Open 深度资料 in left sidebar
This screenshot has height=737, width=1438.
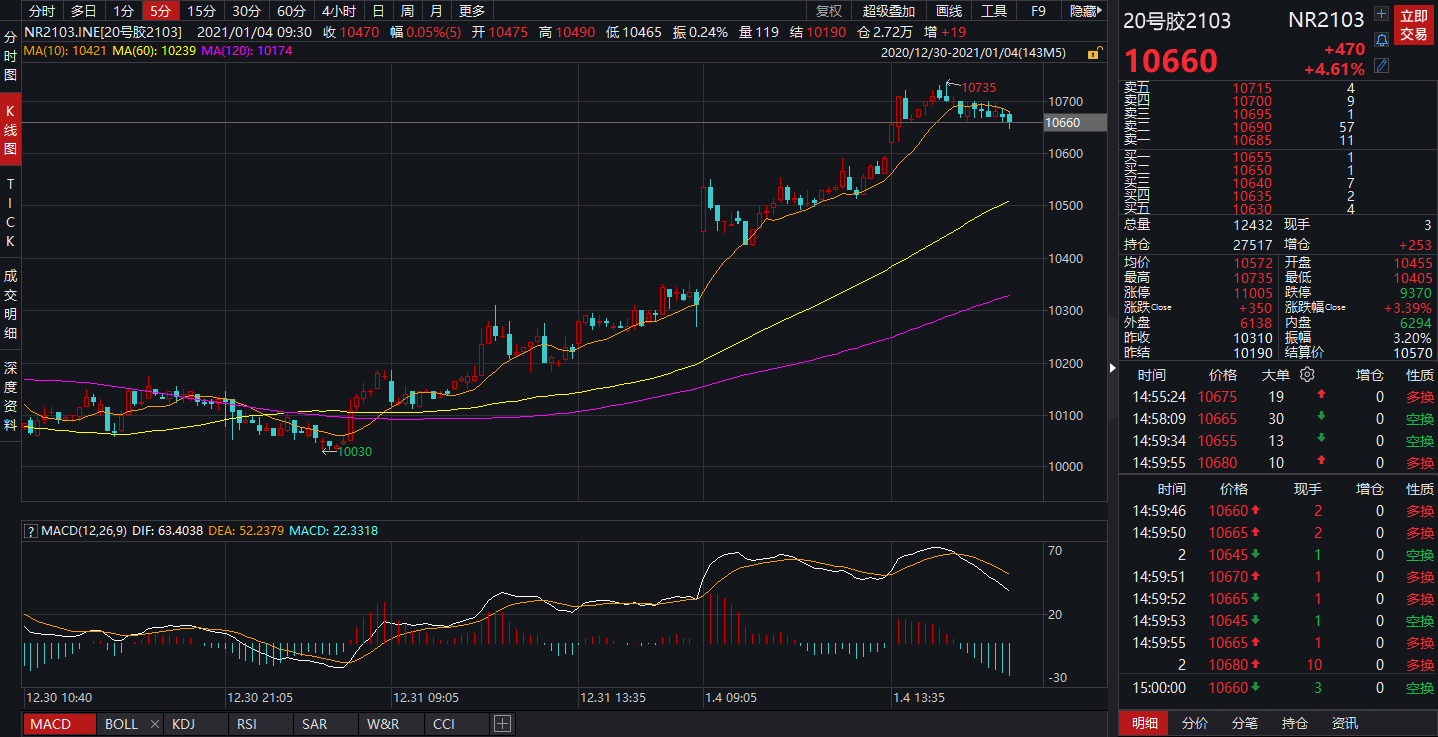tap(11, 395)
